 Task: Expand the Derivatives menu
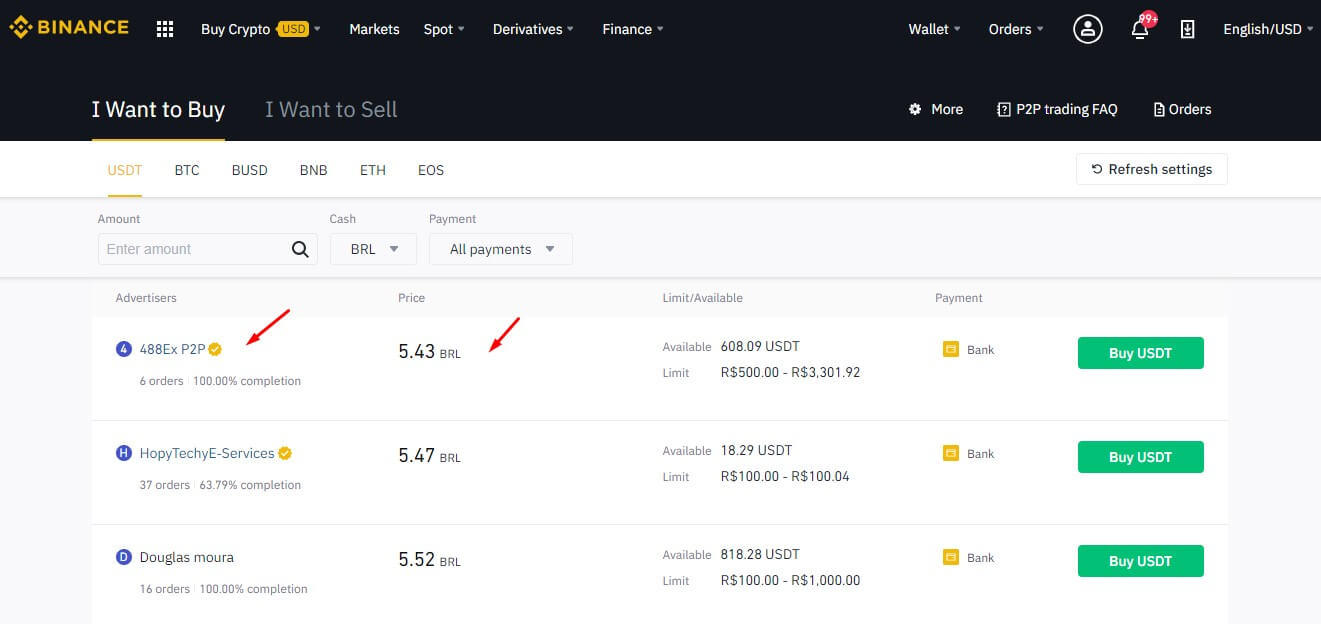point(533,29)
